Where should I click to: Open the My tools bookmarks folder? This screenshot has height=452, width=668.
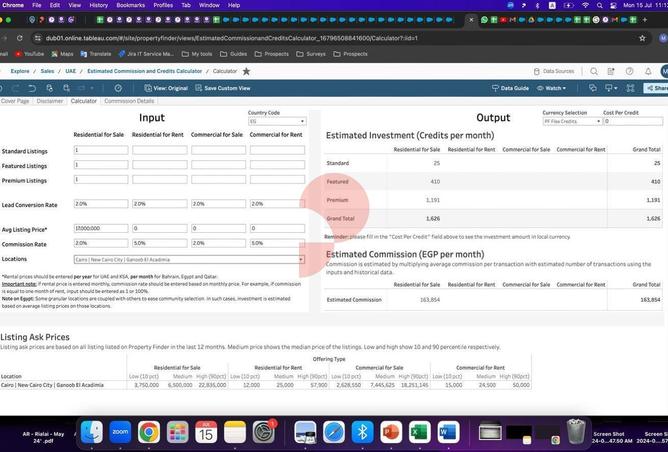[197, 54]
